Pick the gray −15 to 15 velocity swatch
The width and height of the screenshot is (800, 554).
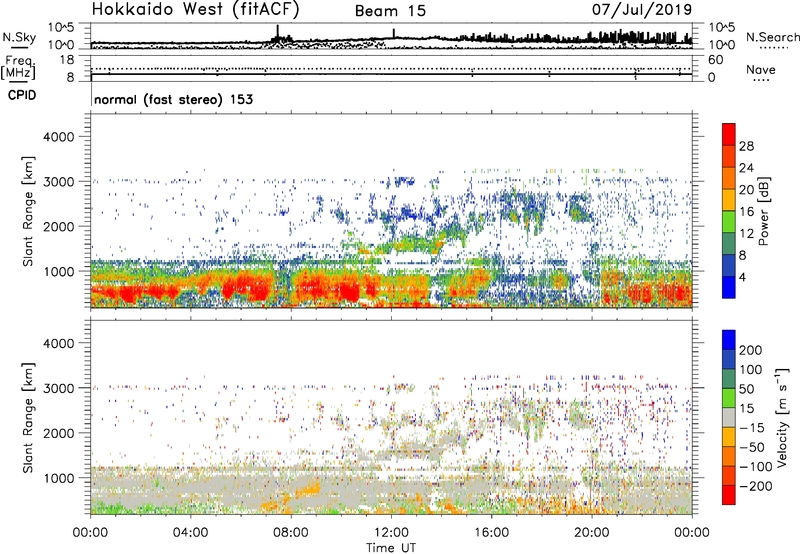[729, 417]
